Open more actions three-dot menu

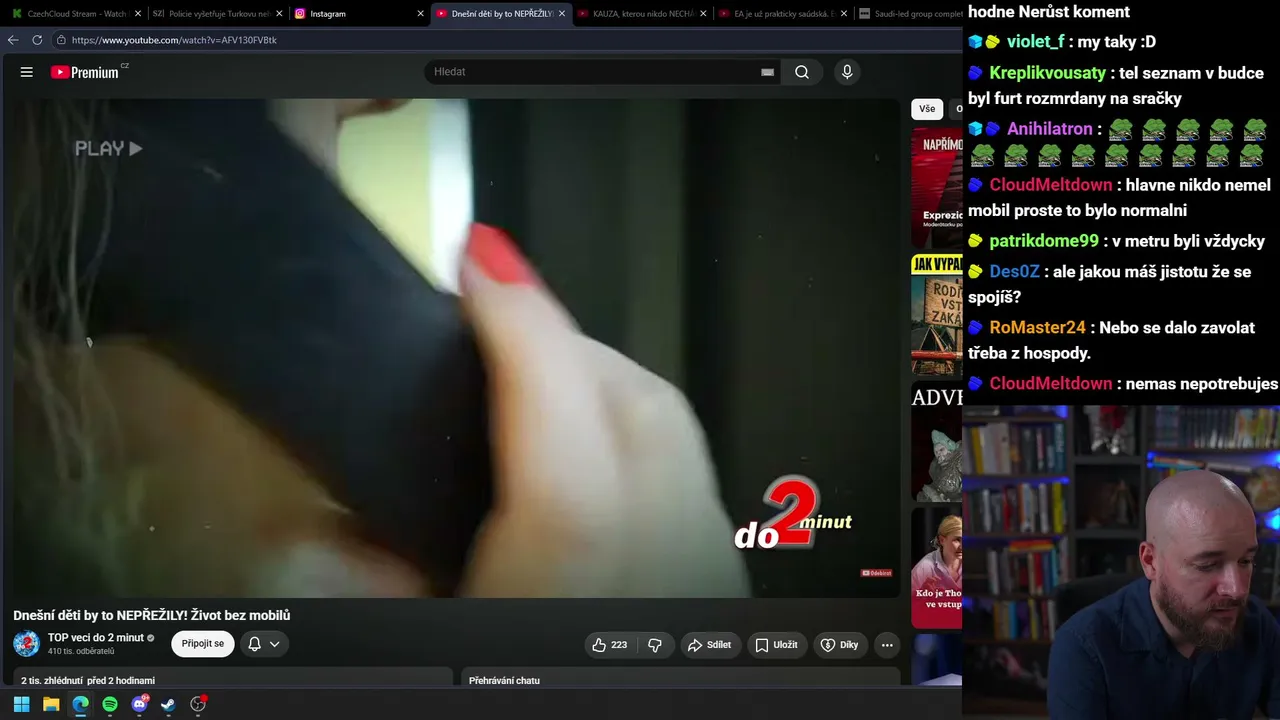[887, 645]
